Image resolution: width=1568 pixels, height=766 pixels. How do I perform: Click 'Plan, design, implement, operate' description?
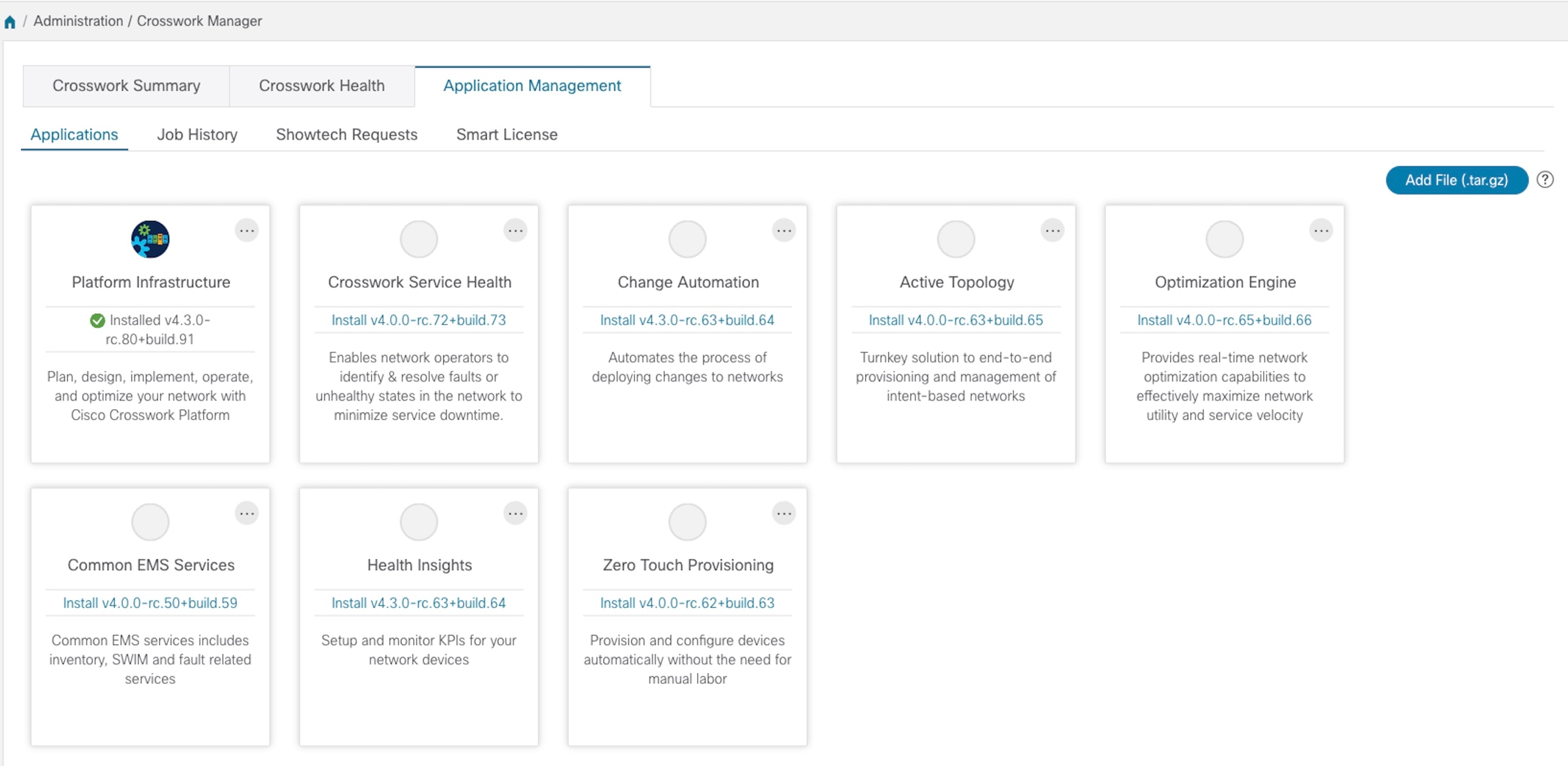pos(150,396)
